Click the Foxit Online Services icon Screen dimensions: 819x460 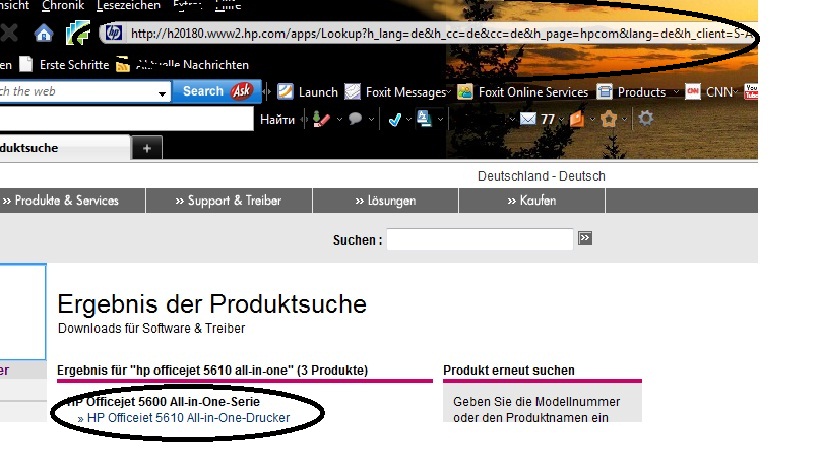coord(465,92)
